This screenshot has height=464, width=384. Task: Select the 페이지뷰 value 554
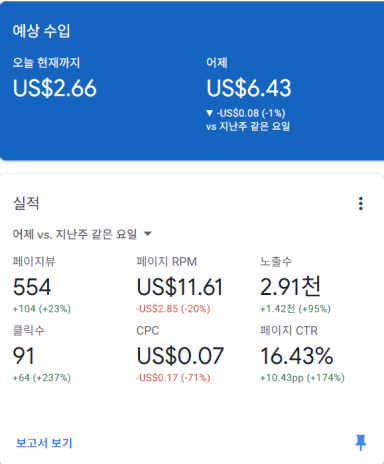click(x=32, y=287)
